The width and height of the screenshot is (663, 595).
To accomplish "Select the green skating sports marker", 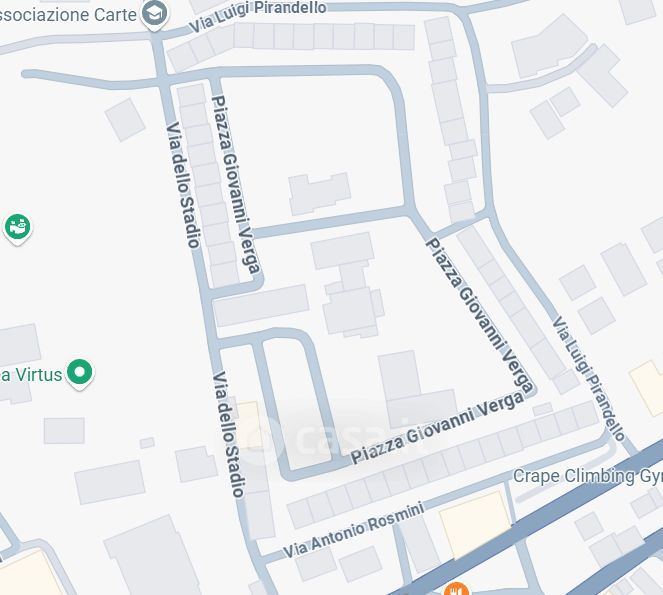I will point(18,228).
